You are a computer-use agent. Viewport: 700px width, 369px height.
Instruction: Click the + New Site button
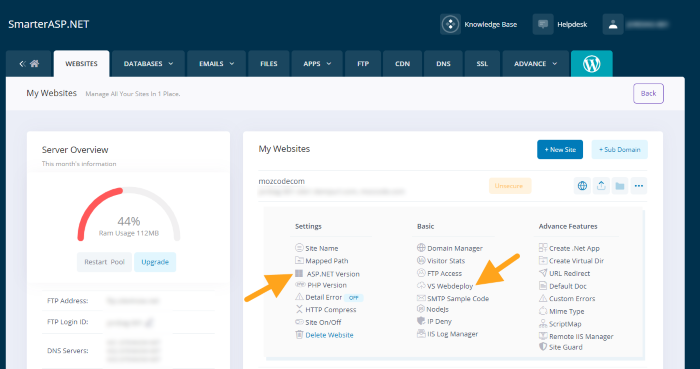tap(560, 150)
